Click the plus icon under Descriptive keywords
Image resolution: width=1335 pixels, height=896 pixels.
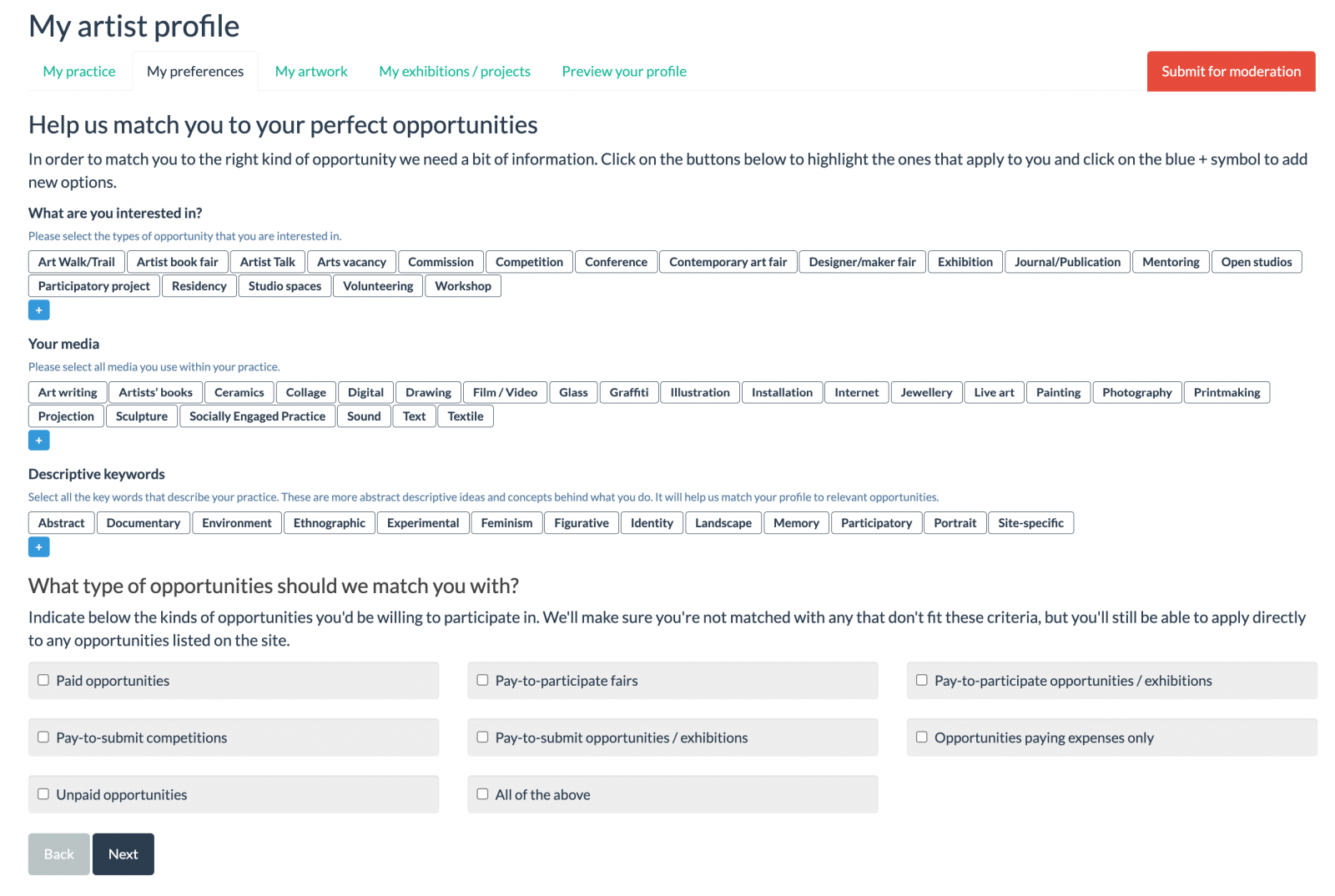coord(38,547)
